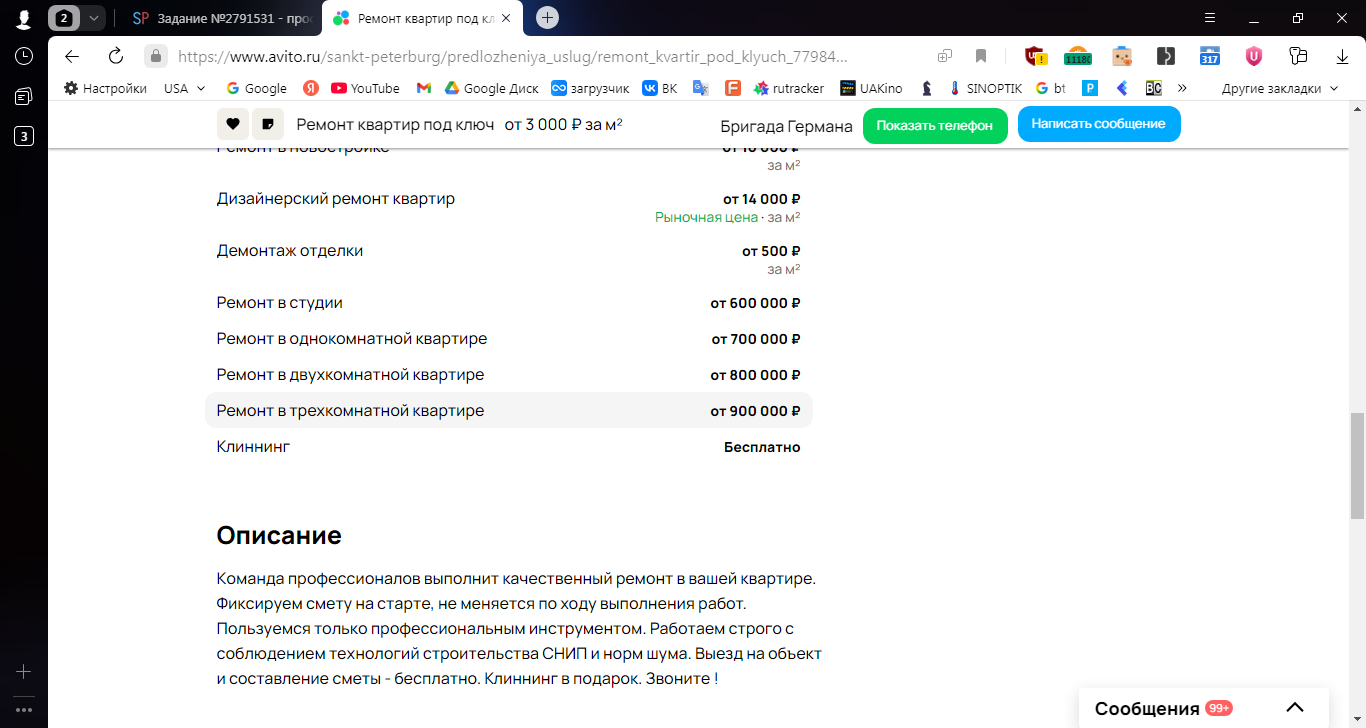
Task: Click the page vertical scrollbar thumb
Action: [x=1357, y=465]
